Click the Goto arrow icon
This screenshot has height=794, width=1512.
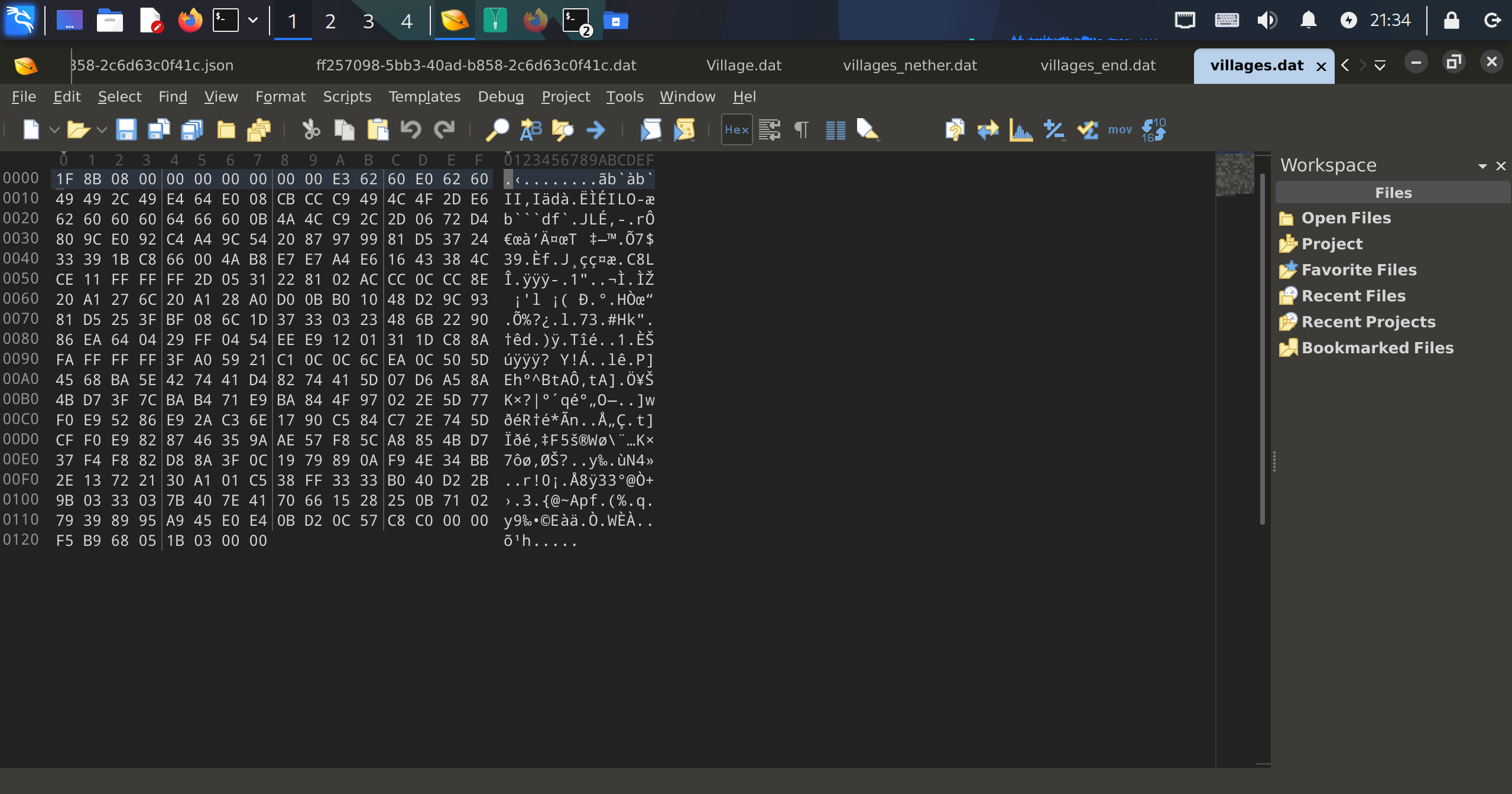(596, 129)
